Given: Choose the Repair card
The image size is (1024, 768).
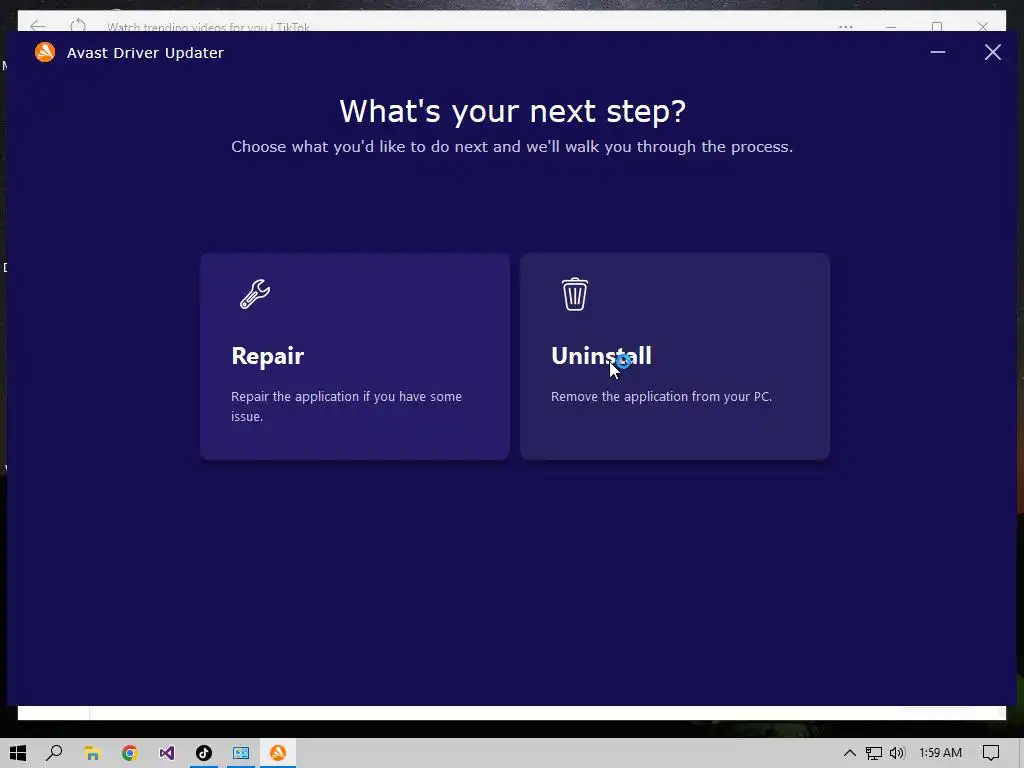Looking at the screenshot, I should tap(355, 356).
